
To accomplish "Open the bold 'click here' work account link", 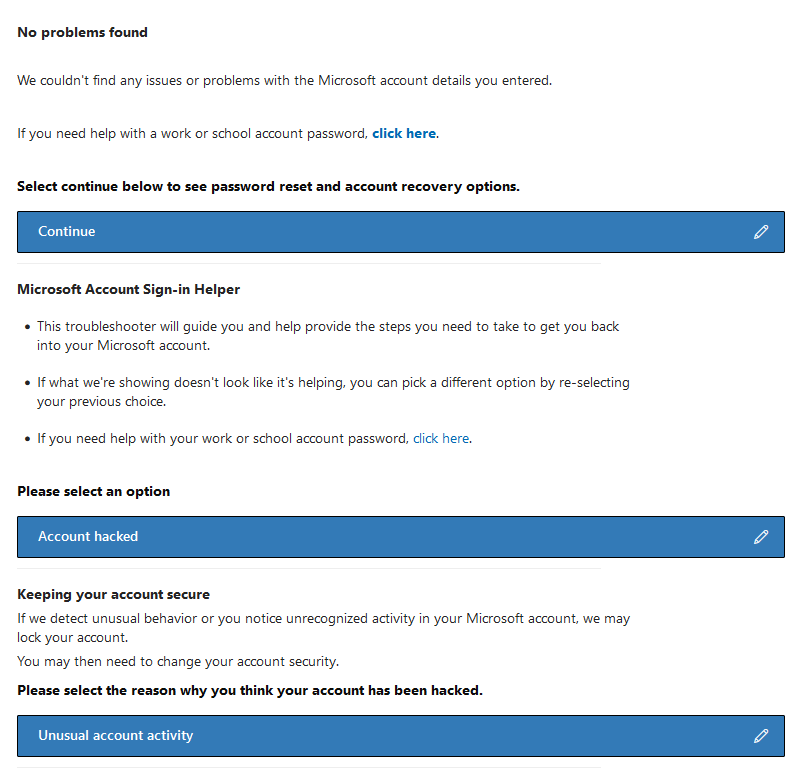I will pyautogui.click(x=404, y=133).
